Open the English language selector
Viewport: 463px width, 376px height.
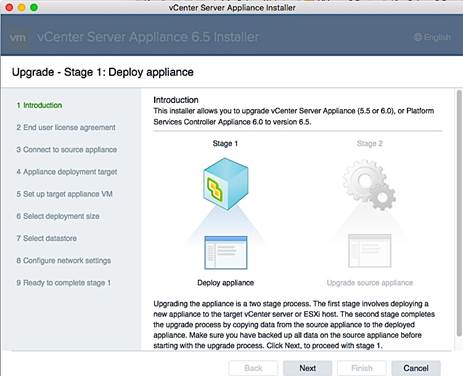pos(432,37)
